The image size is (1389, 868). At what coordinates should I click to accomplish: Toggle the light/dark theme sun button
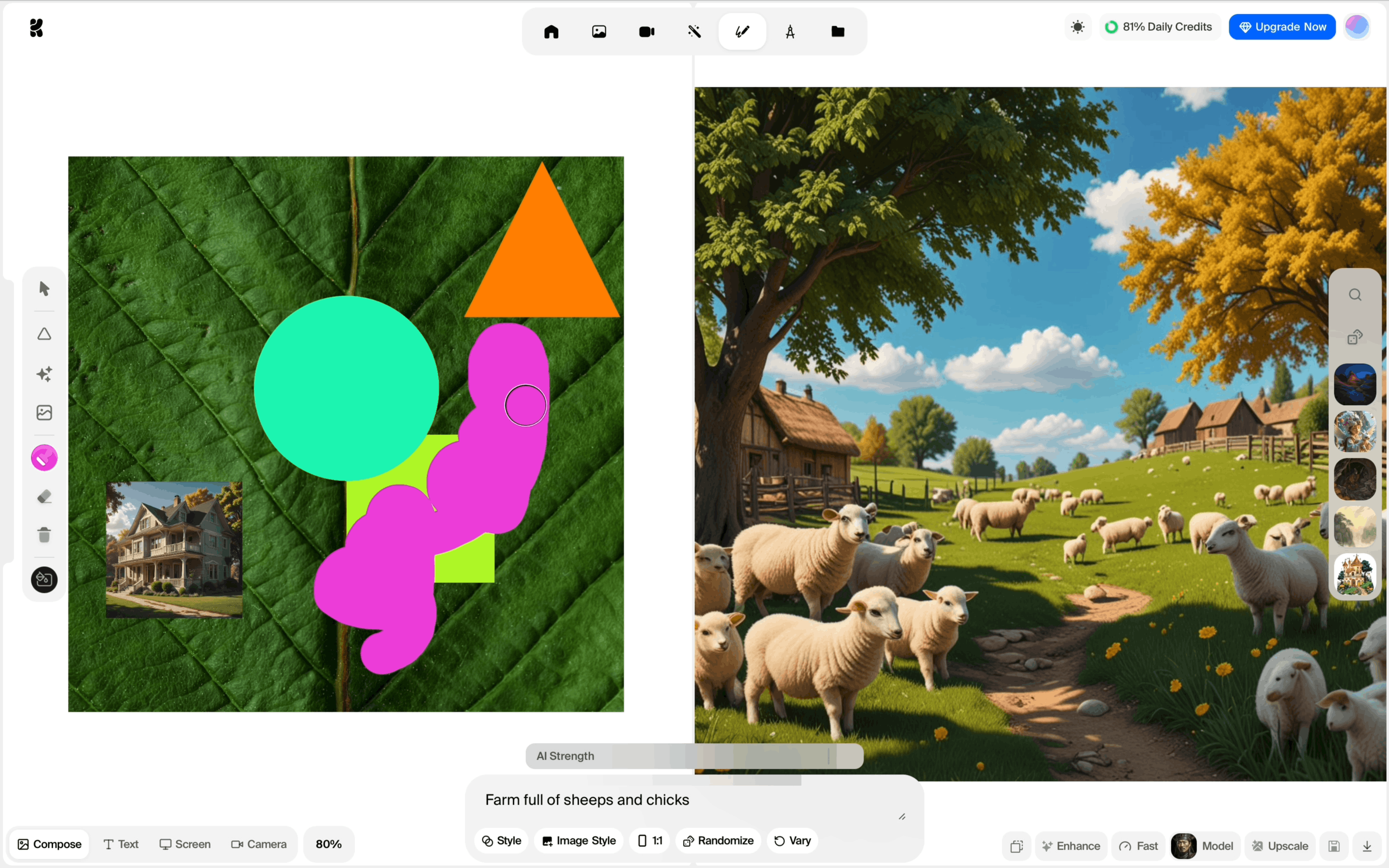1077,27
